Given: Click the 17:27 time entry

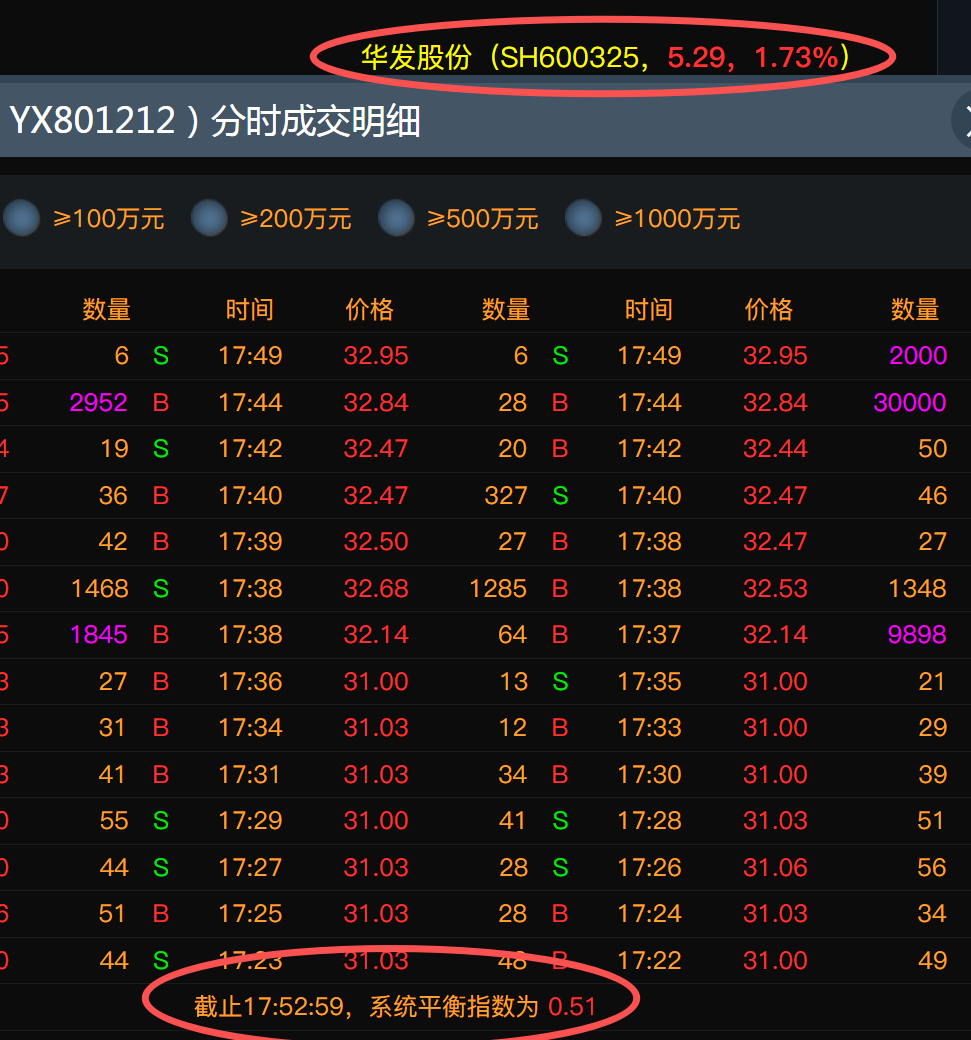Looking at the screenshot, I should click(250, 868).
